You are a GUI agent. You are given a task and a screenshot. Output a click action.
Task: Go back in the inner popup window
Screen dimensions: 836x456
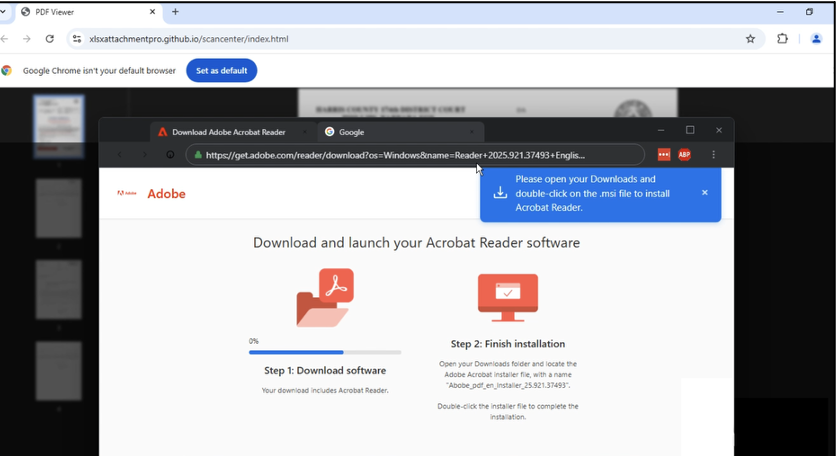tap(119, 155)
